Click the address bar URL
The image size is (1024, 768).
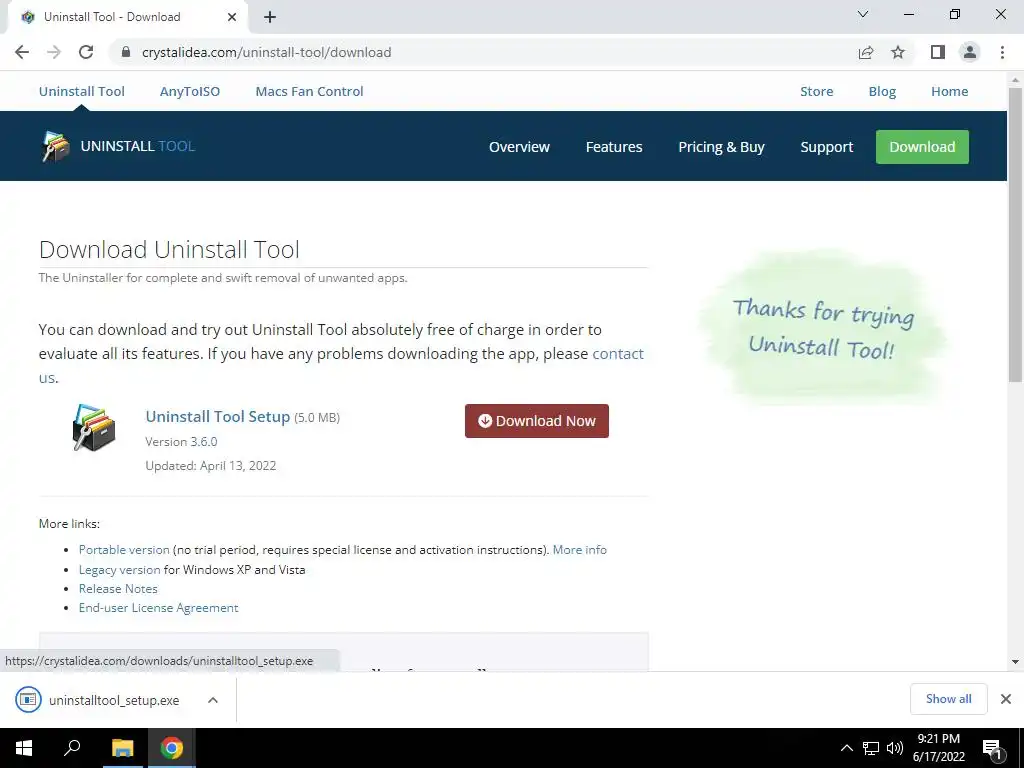pos(266,52)
